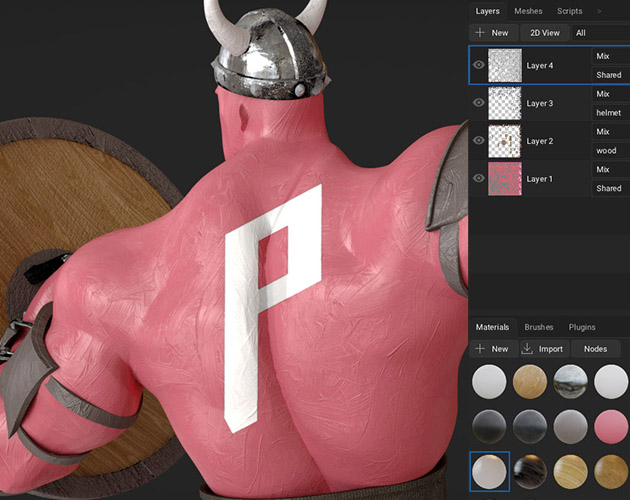Switch to the Meshes tab
Viewport: 630px width, 500px height.
pyautogui.click(x=528, y=11)
